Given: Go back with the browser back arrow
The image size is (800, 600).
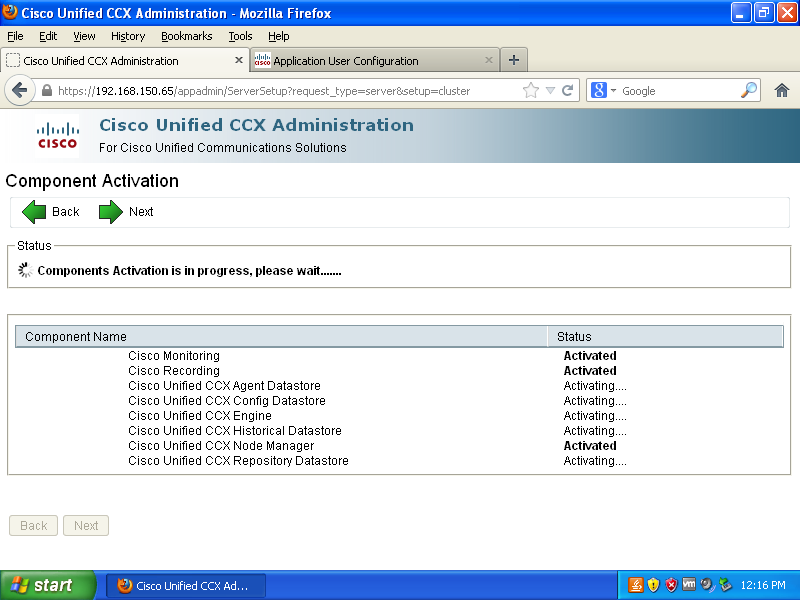Looking at the screenshot, I should click(x=19, y=91).
